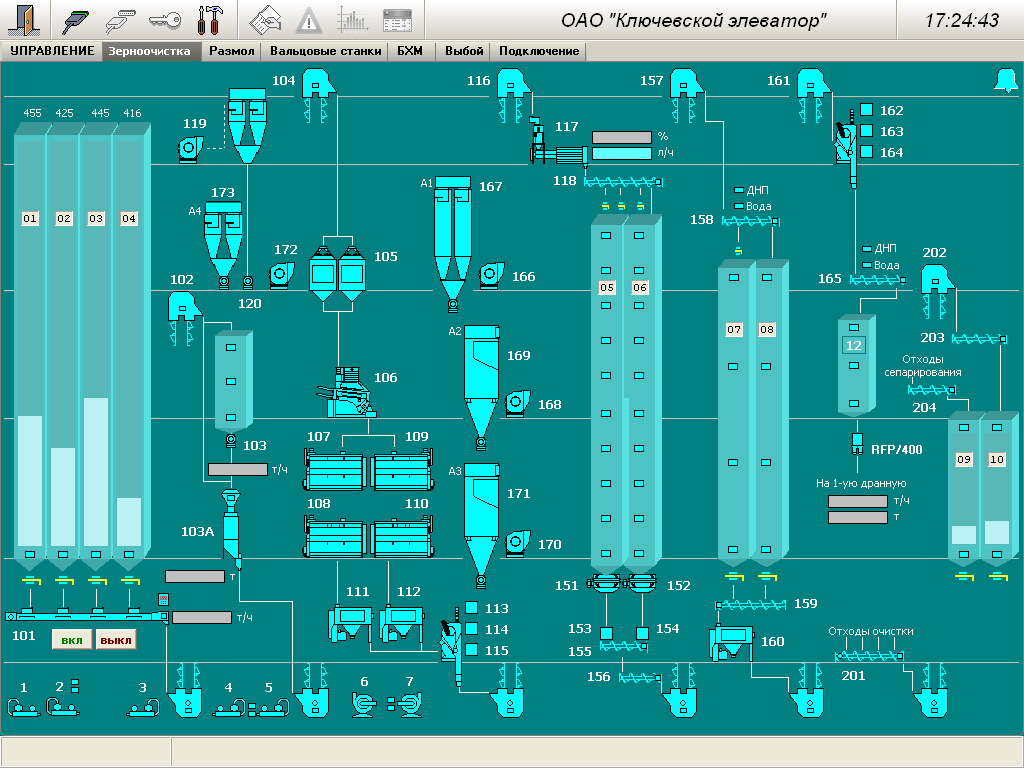Select fan 119 icon

(x=190, y=148)
